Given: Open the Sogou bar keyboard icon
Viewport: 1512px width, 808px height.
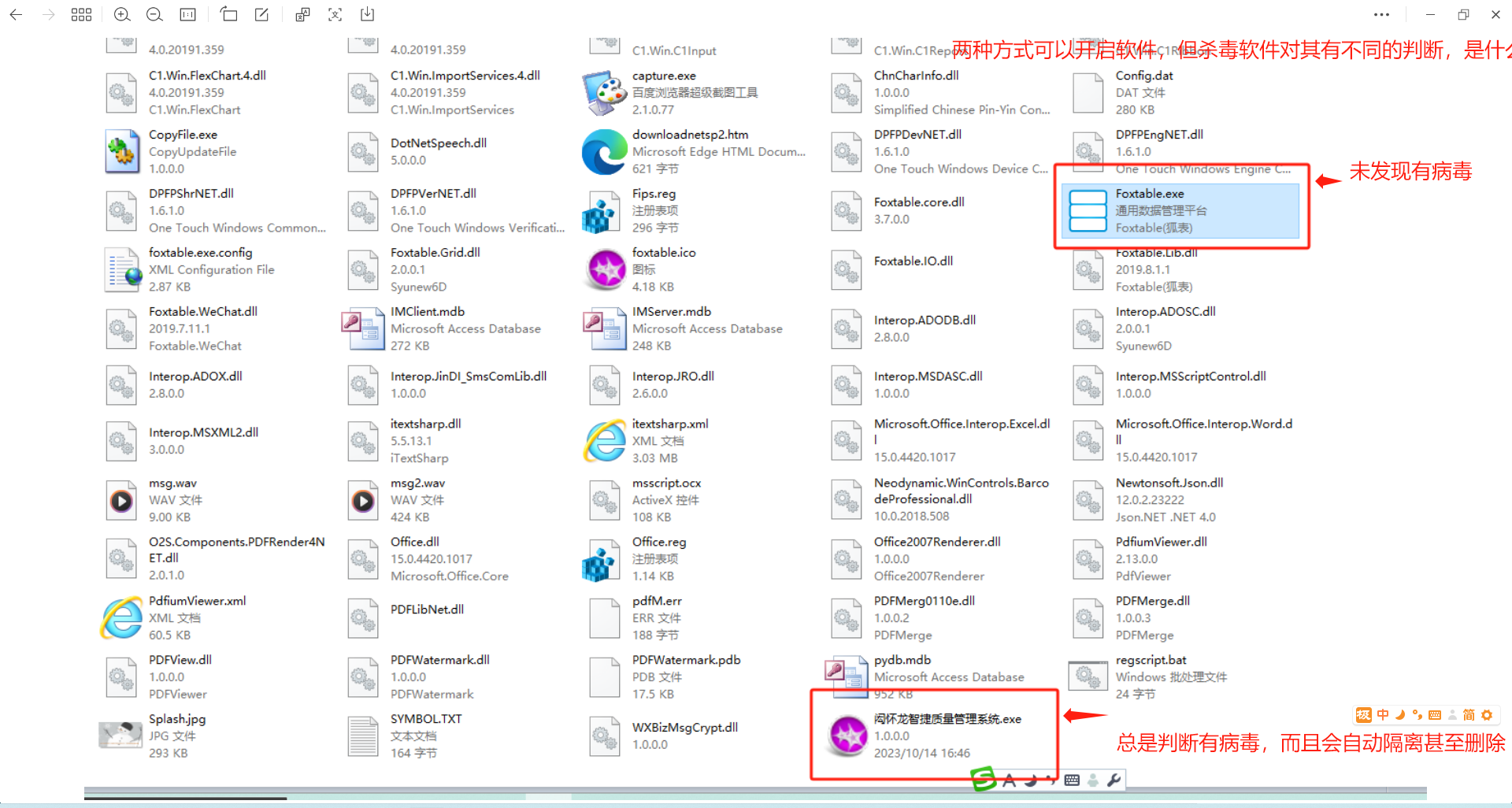Looking at the screenshot, I should (x=1072, y=780).
